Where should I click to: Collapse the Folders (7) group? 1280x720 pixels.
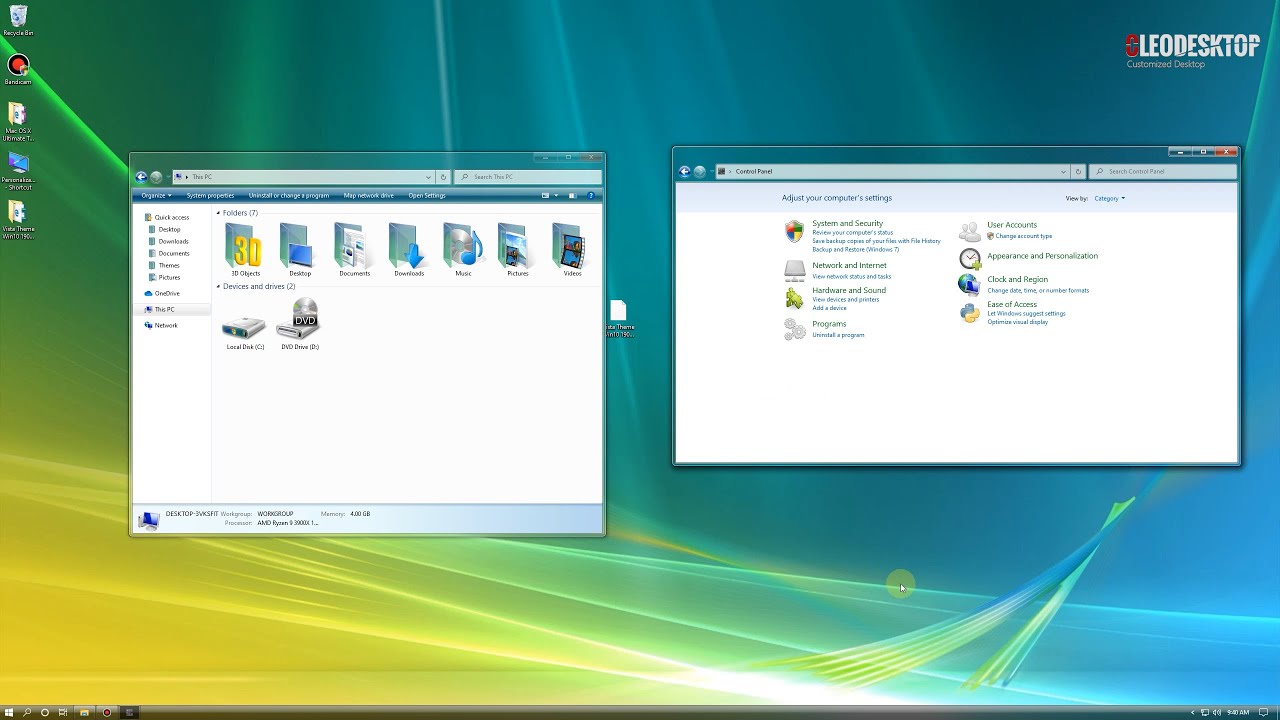219,213
